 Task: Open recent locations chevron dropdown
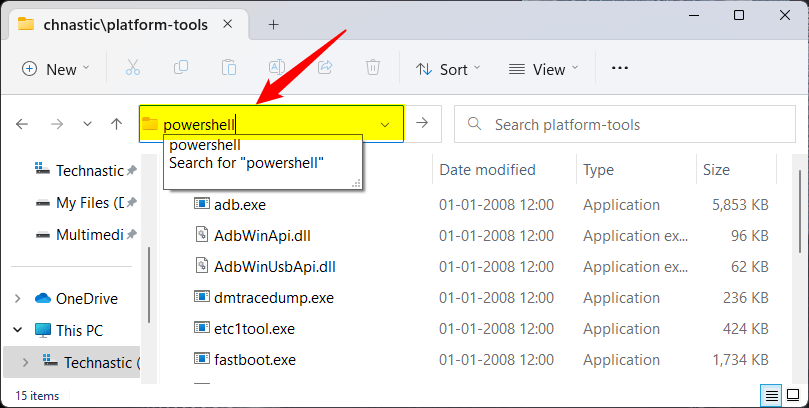[88, 124]
